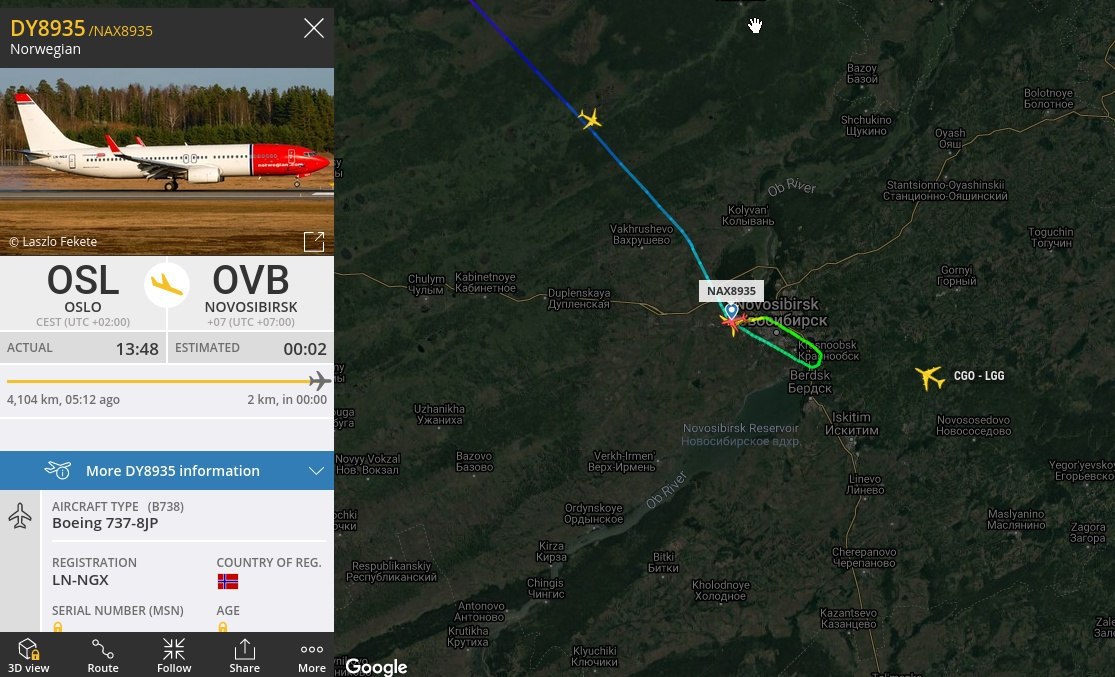This screenshot has height=677, width=1115.
Task: Click the airport pin marker at Novosibirsk
Action: [731, 311]
